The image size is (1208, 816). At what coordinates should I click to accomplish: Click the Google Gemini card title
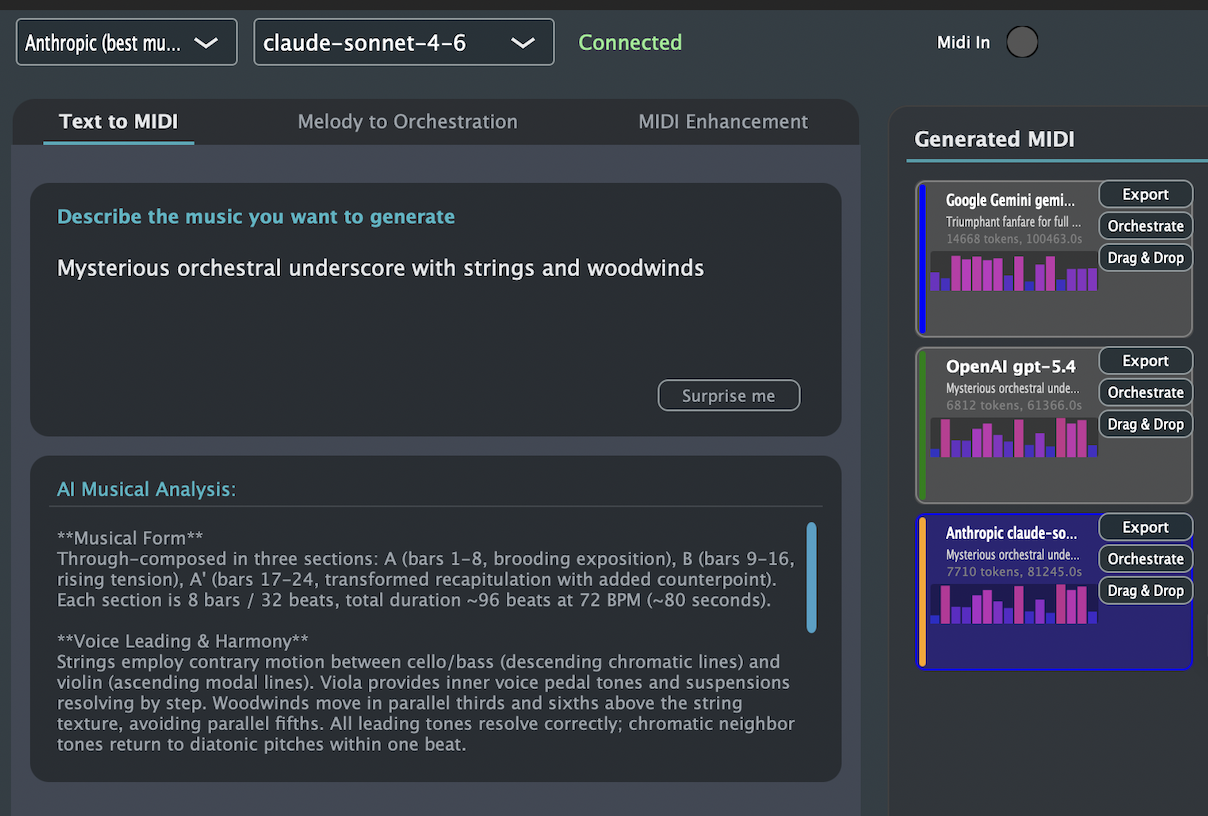[x=1011, y=201]
